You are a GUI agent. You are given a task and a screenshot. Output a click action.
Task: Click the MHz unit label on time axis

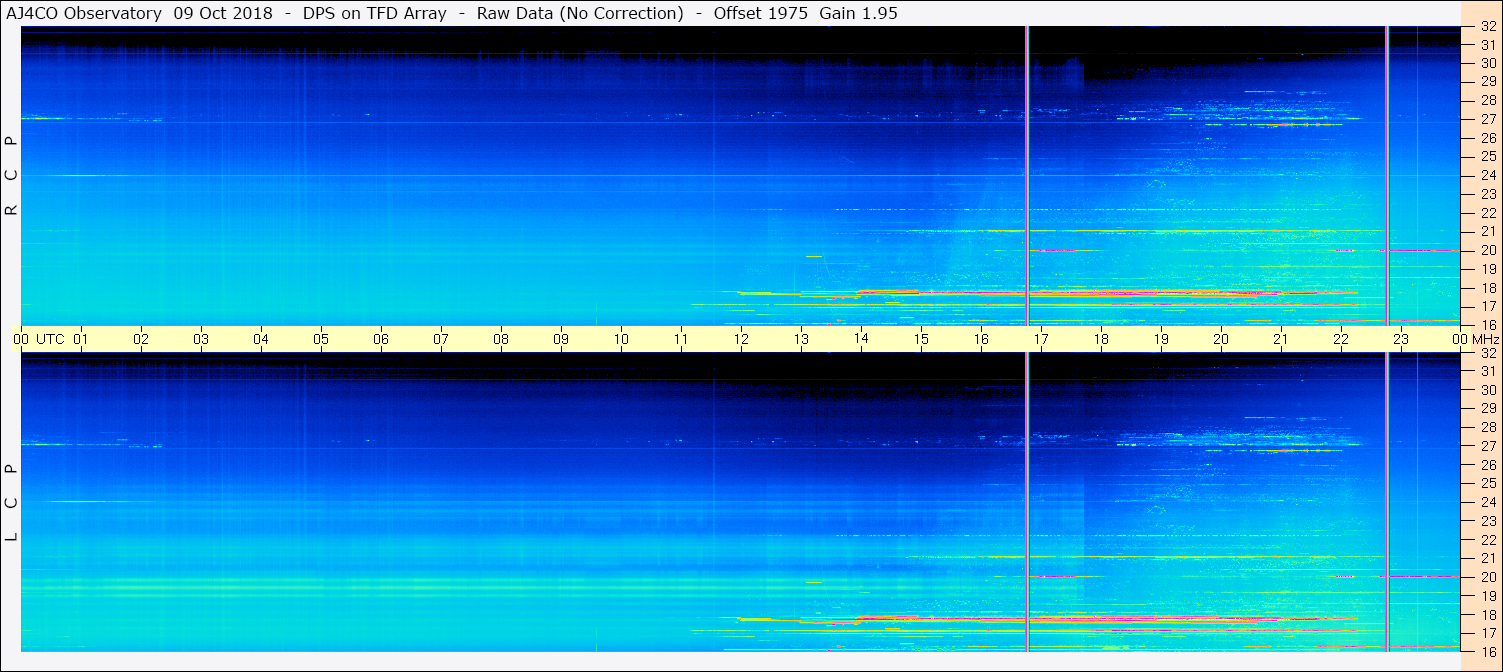[x=1485, y=339]
